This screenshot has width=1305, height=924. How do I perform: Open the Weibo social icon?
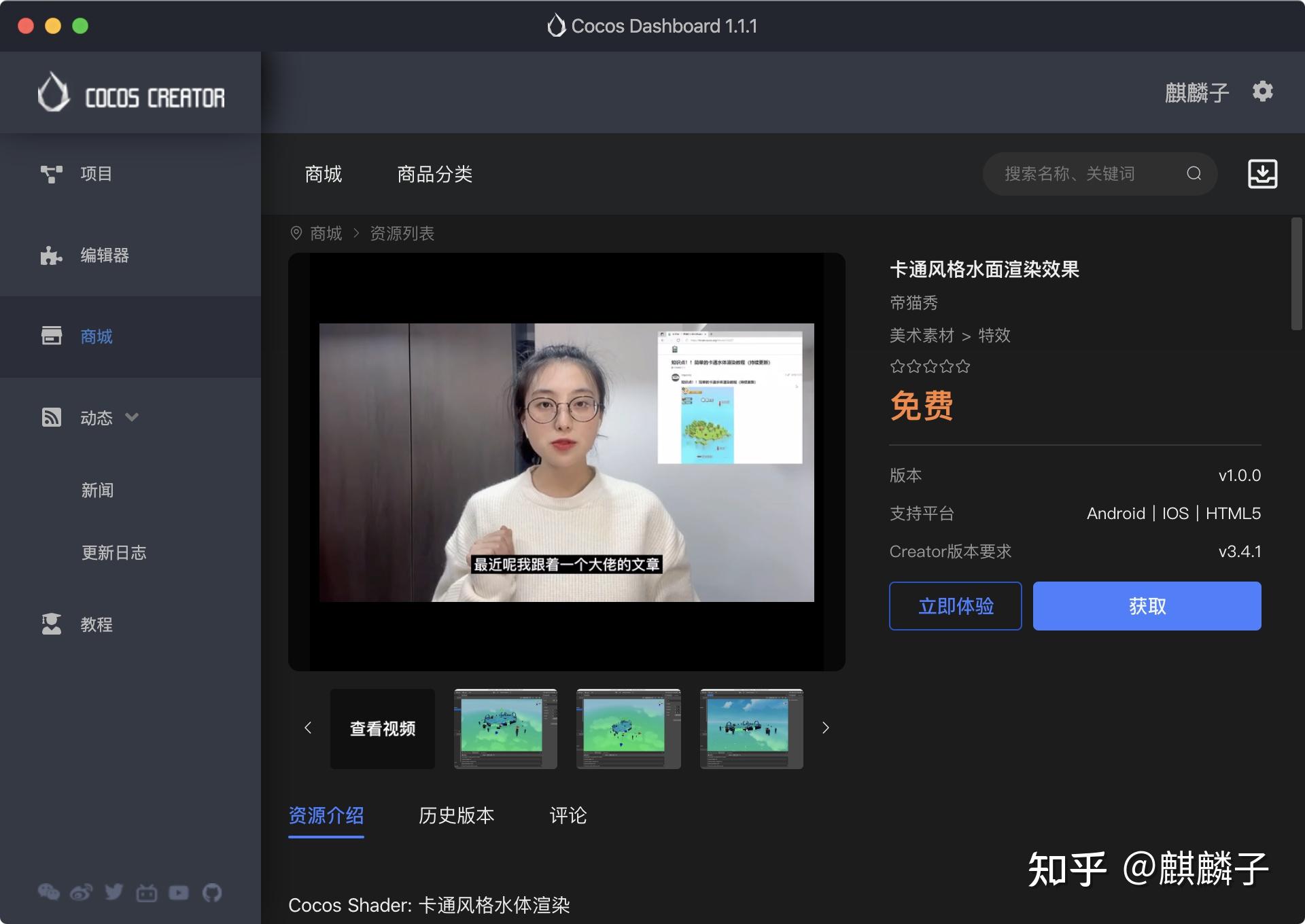pyautogui.click(x=82, y=892)
